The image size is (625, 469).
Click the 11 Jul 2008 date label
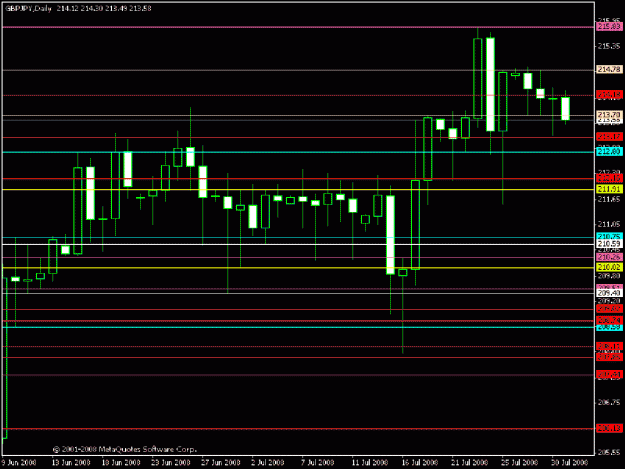369,463
